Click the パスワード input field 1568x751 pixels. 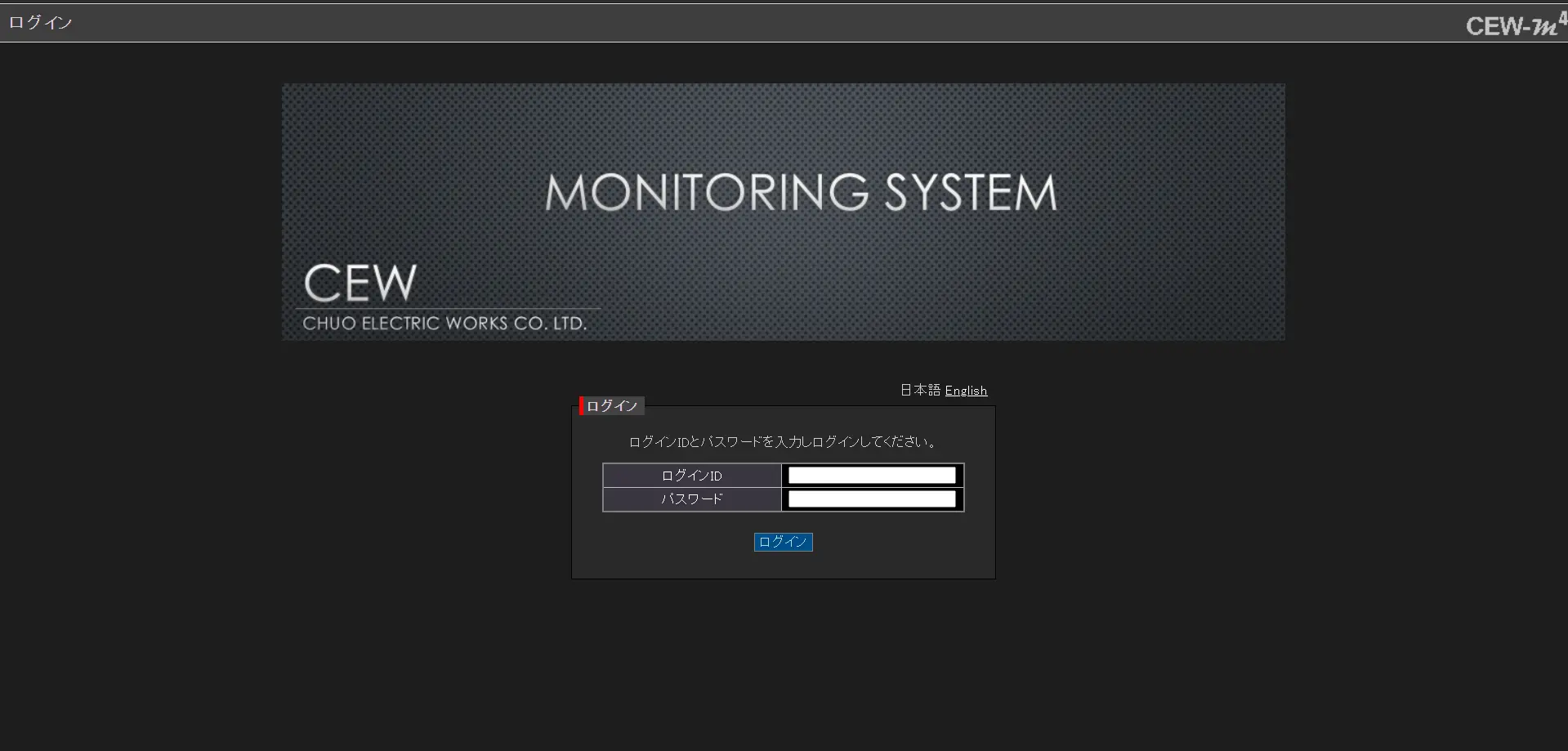(x=872, y=499)
